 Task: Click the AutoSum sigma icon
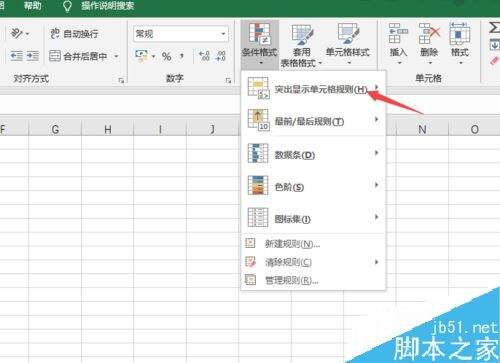pyautogui.click(x=495, y=28)
